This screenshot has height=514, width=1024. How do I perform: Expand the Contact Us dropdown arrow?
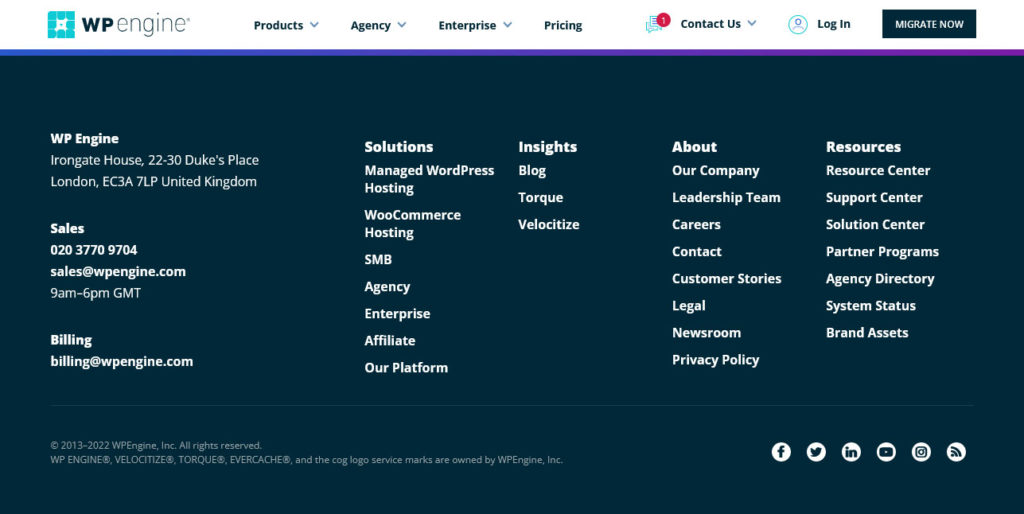coord(752,24)
